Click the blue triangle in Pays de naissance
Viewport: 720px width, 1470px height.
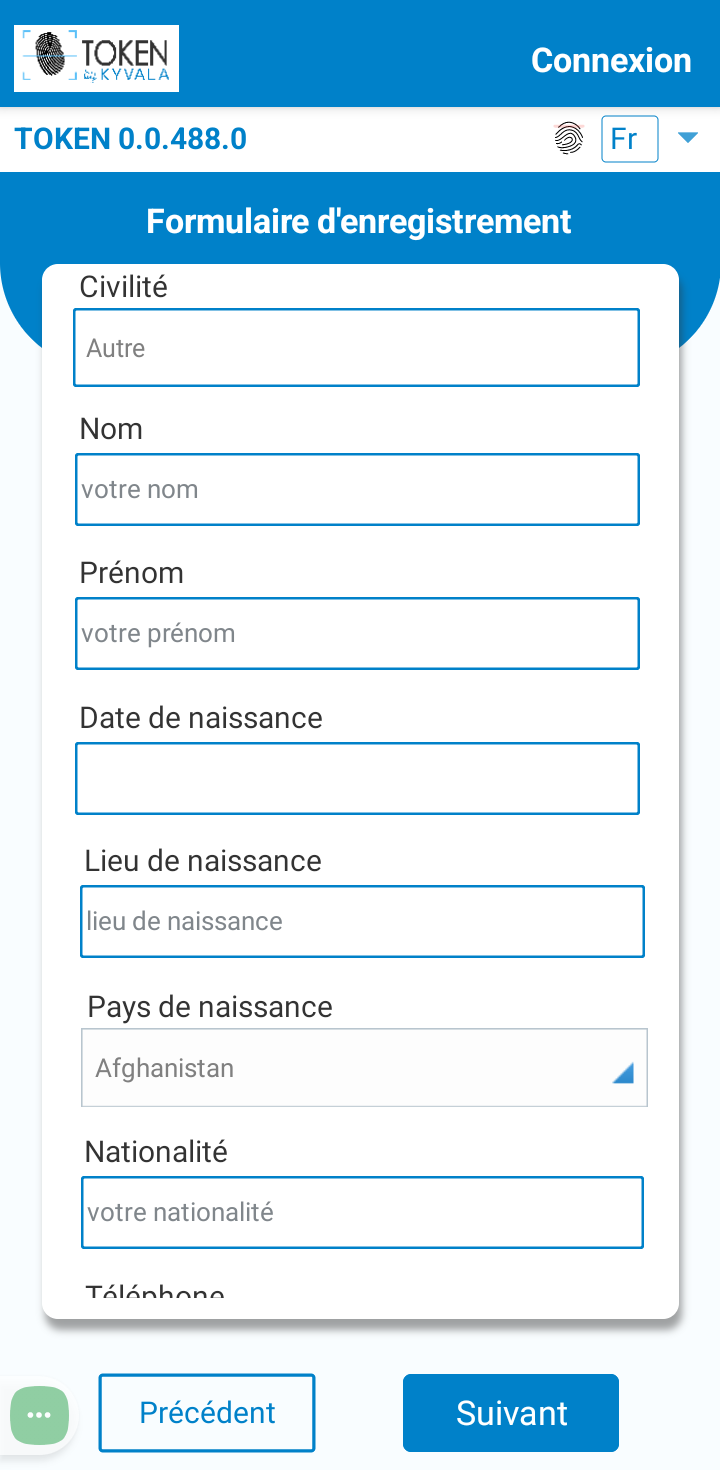[x=623, y=1073]
